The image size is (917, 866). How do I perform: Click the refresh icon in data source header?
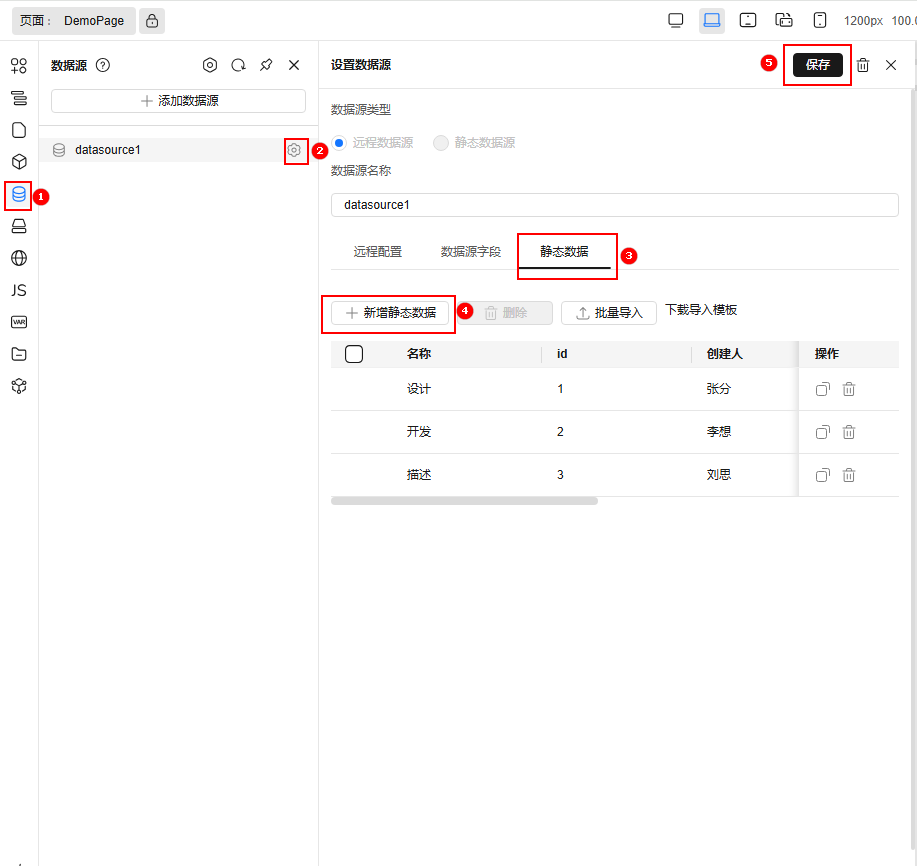click(238, 65)
